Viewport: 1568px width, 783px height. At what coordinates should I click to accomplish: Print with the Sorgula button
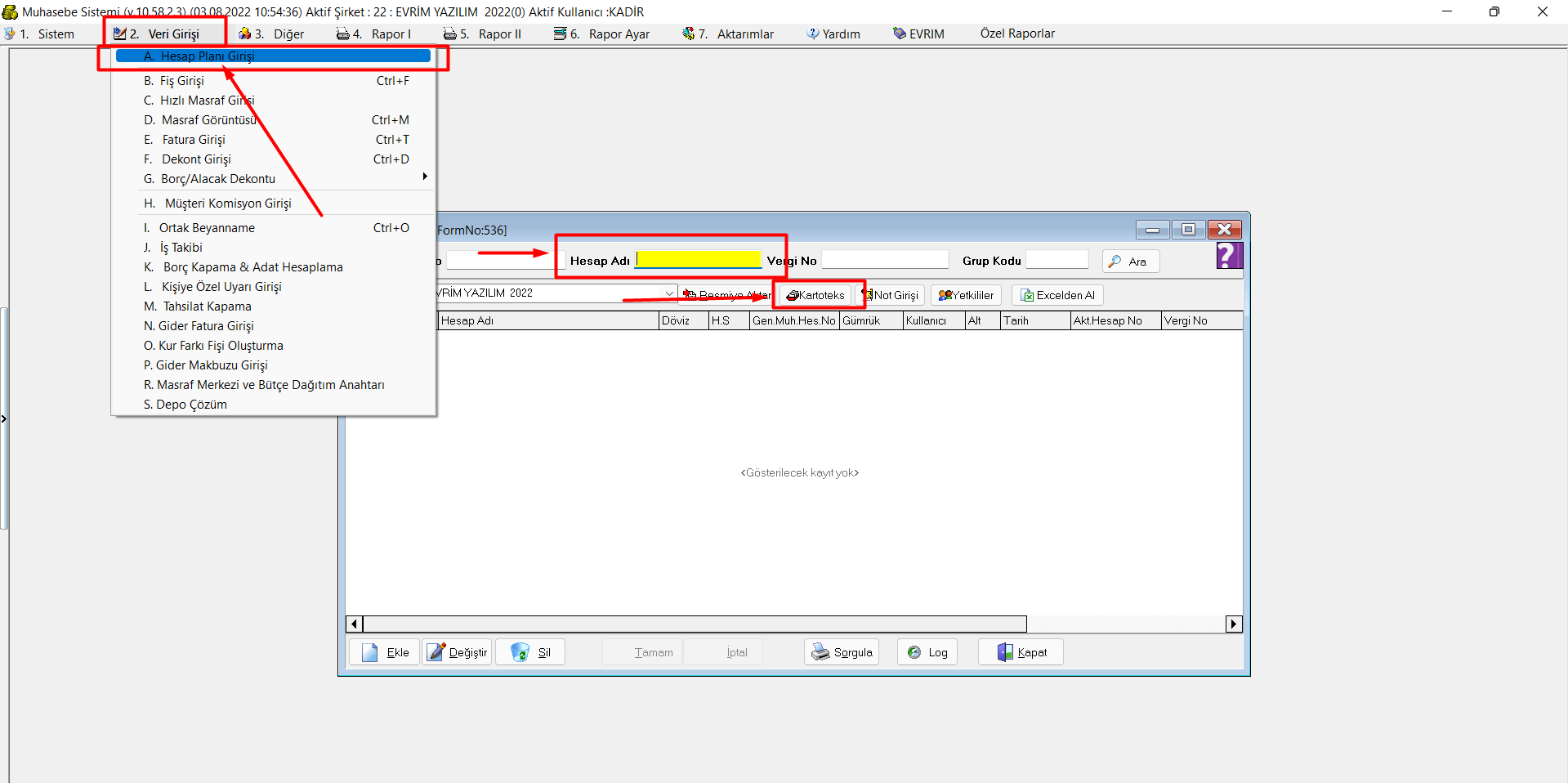(842, 652)
